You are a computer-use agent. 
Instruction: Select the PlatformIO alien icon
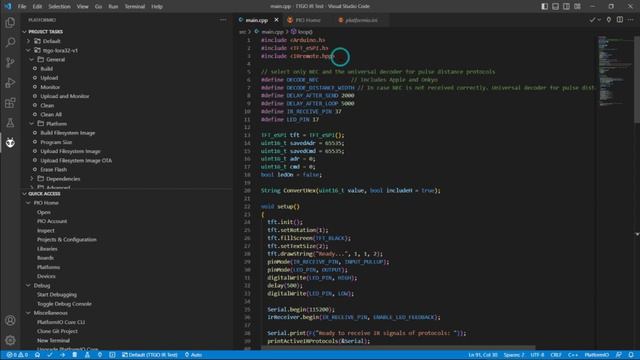coord(10,142)
